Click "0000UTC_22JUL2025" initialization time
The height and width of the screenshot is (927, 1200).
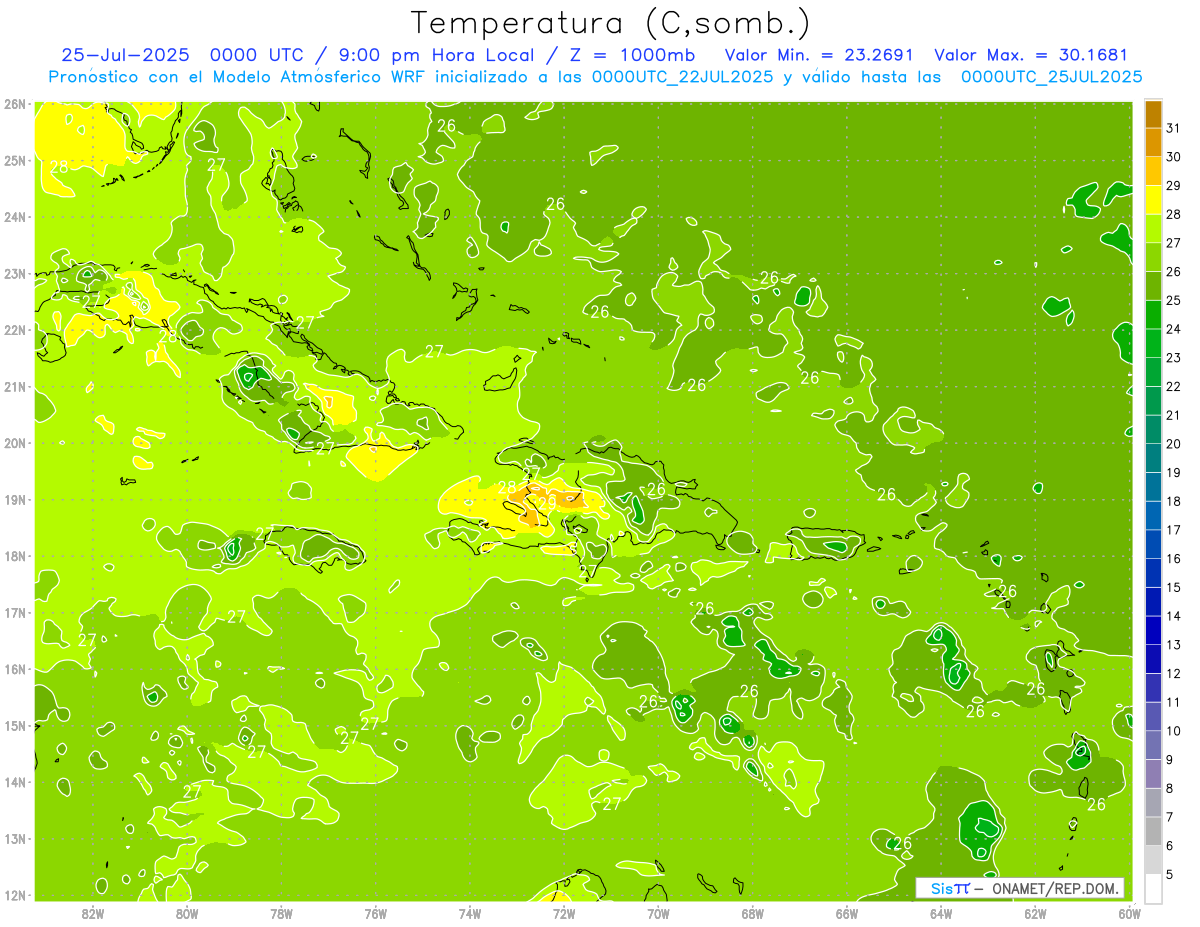(x=682, y=77)
